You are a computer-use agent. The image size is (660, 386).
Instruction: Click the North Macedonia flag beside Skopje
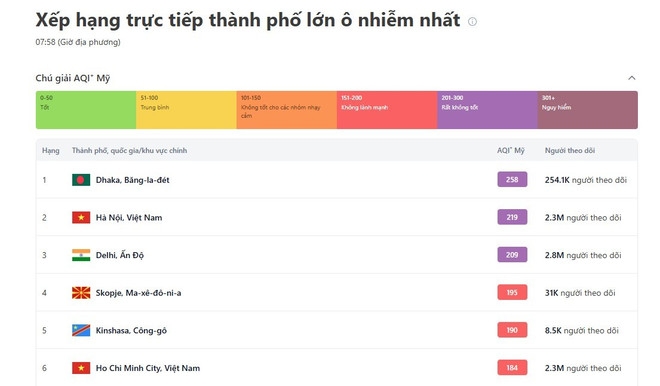click(81, 293)
